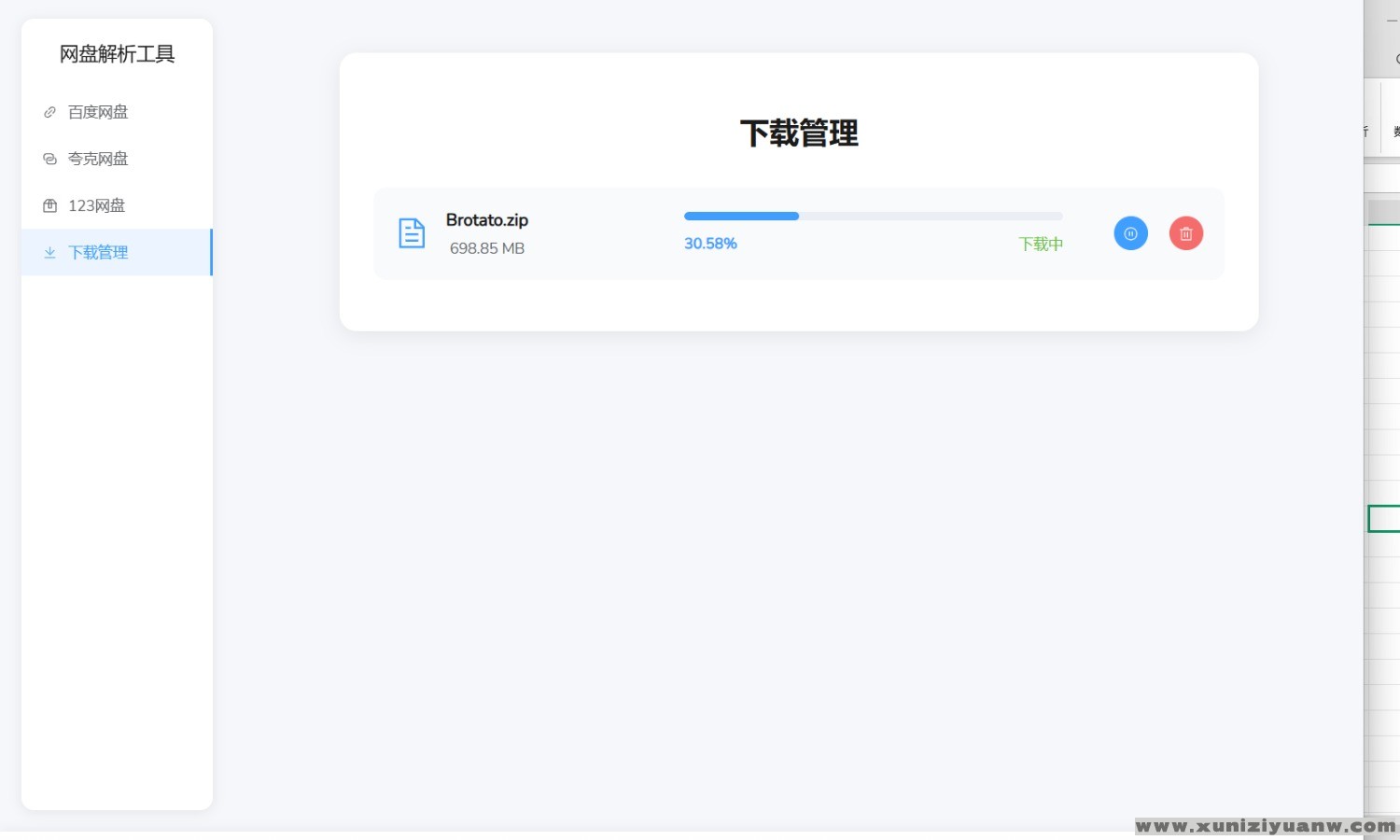Viewport: 1400px width, 840px height.
Task: Click the box icon beside 123网盘
Action: tap(50, 205)
